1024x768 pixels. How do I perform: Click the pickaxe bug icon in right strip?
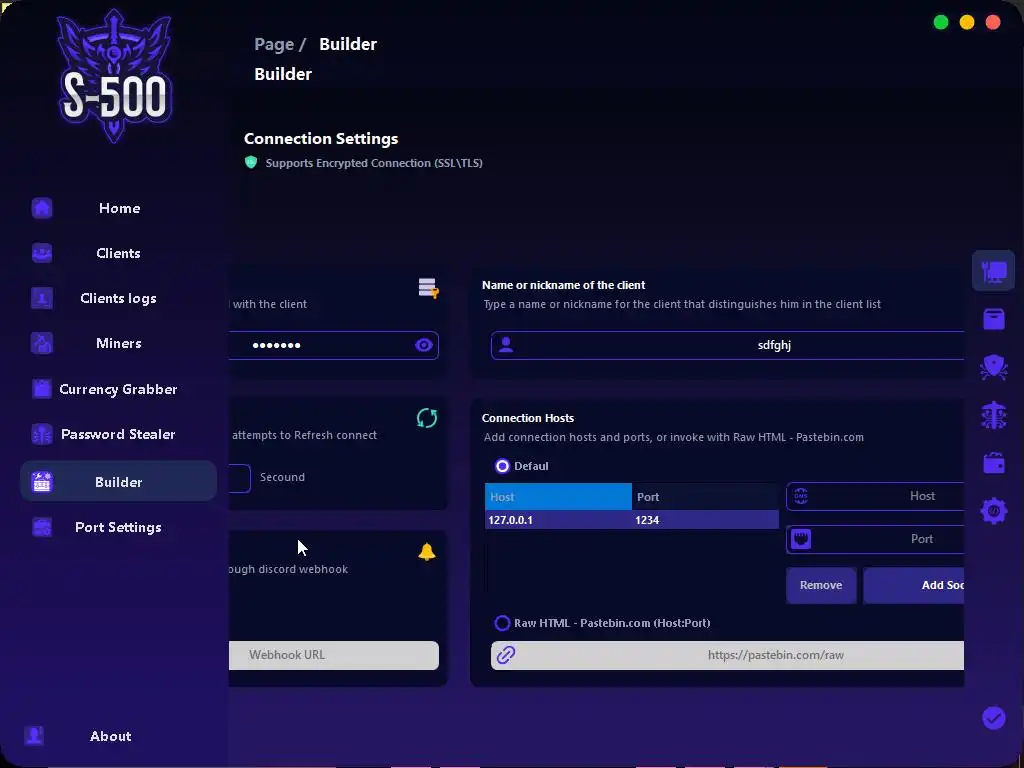pyautogui.click(x=993, y=415)
